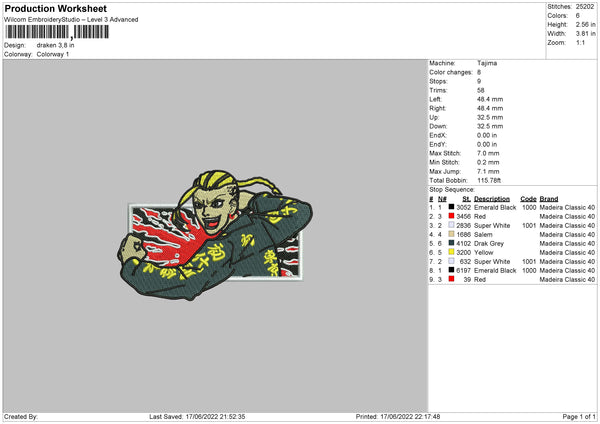Select the 'Stops:' label

[x=438, y=81]
